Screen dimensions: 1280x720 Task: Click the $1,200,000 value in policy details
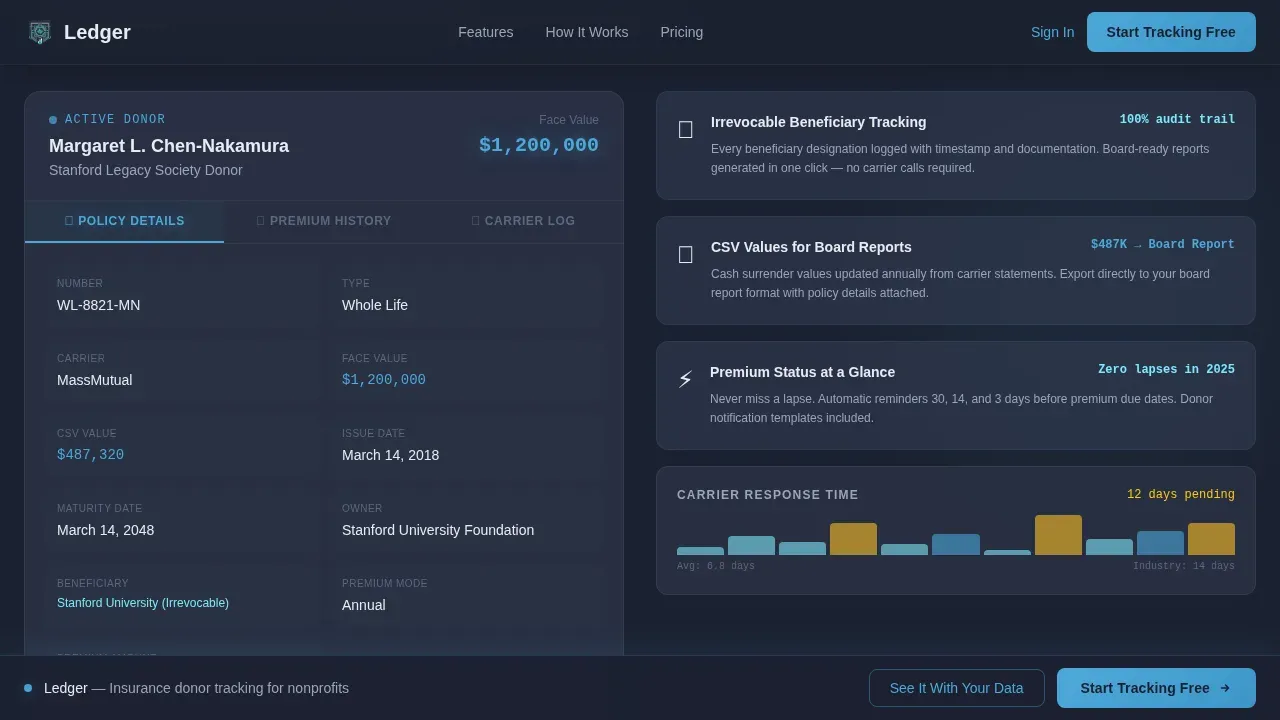coord(384,380)
